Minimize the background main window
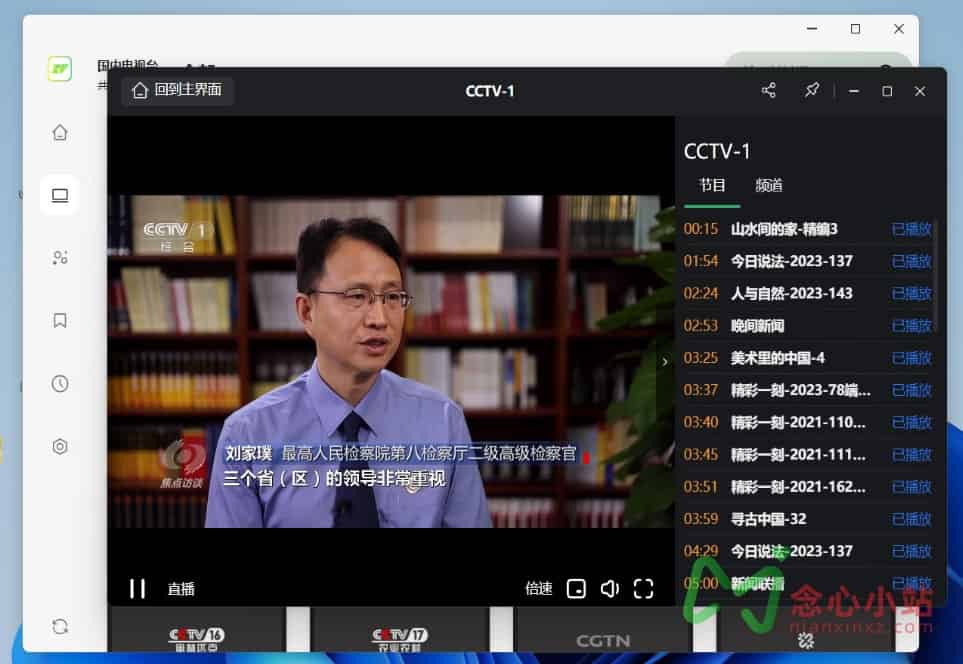 pyautogui.click(x=812, y=29)
